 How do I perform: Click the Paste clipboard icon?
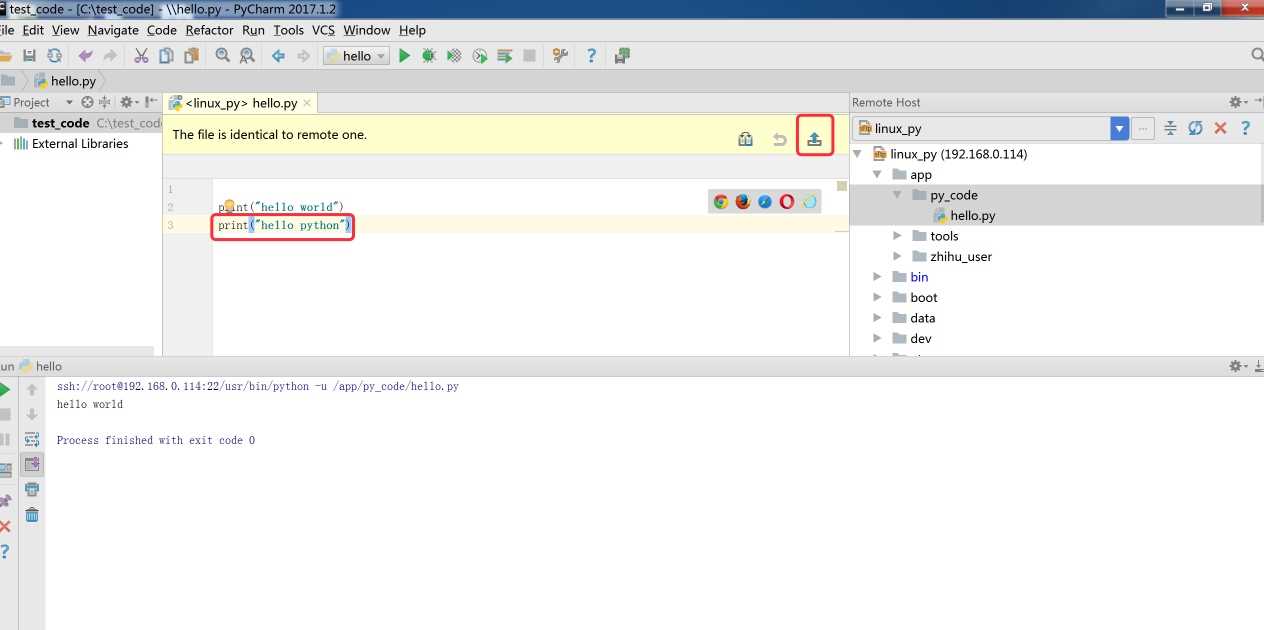(x=191, y=56)
